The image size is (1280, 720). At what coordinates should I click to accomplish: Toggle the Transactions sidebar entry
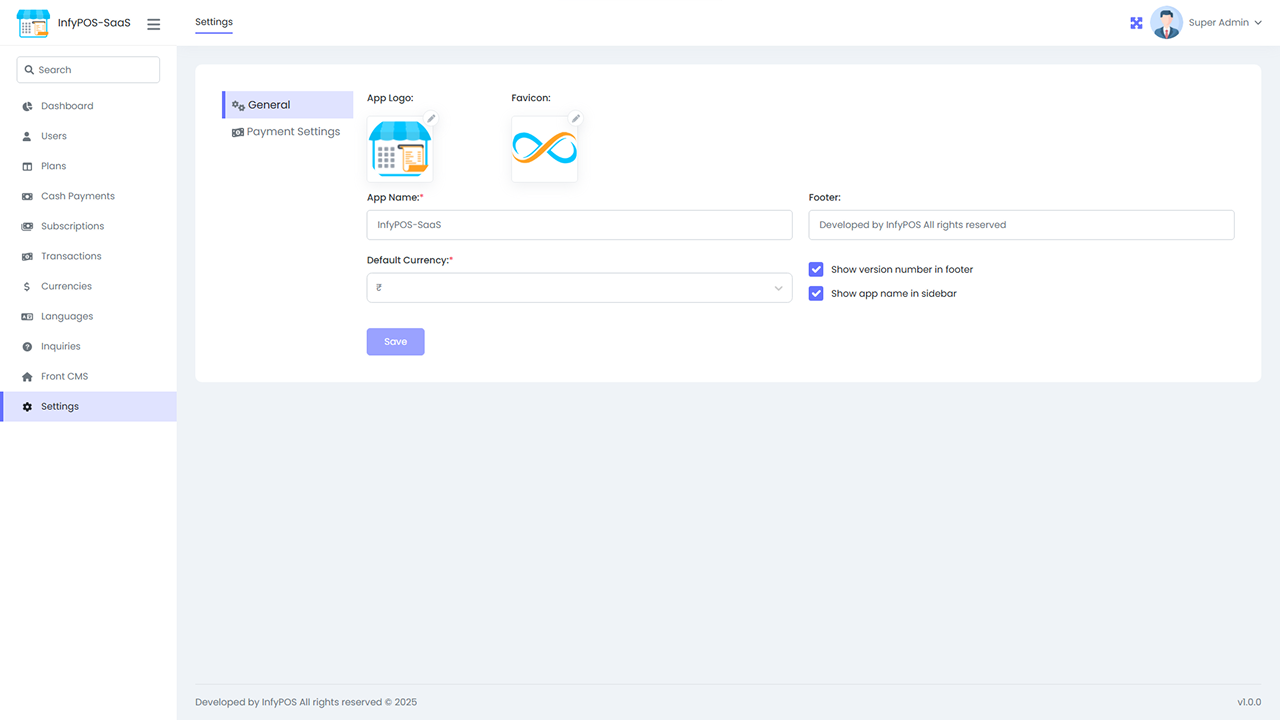pyautogui.click(x=71, y=256)
